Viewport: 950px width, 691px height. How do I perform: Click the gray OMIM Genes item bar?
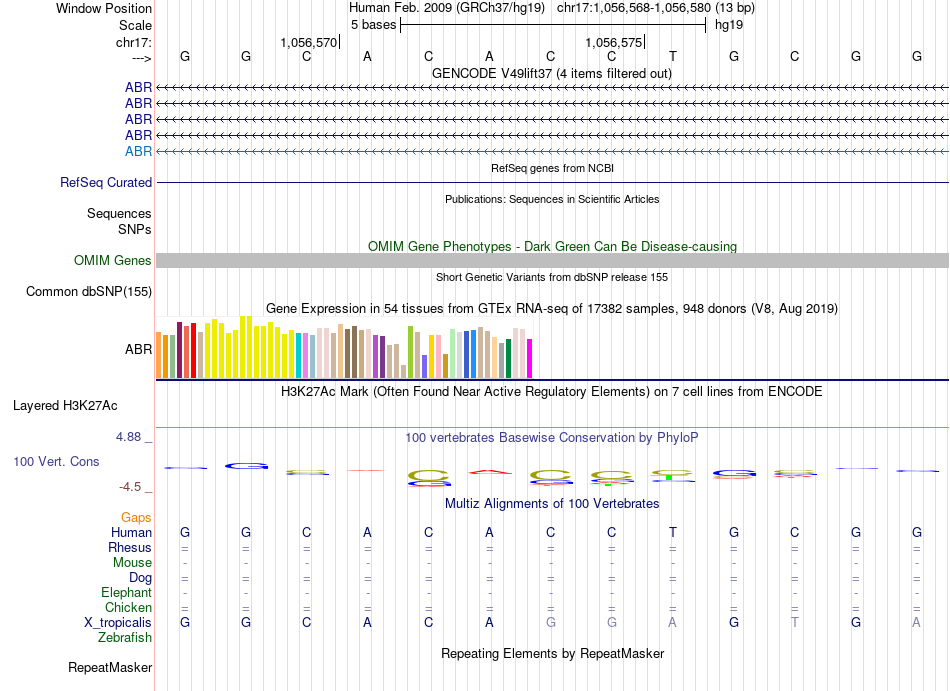click(553, 260)
